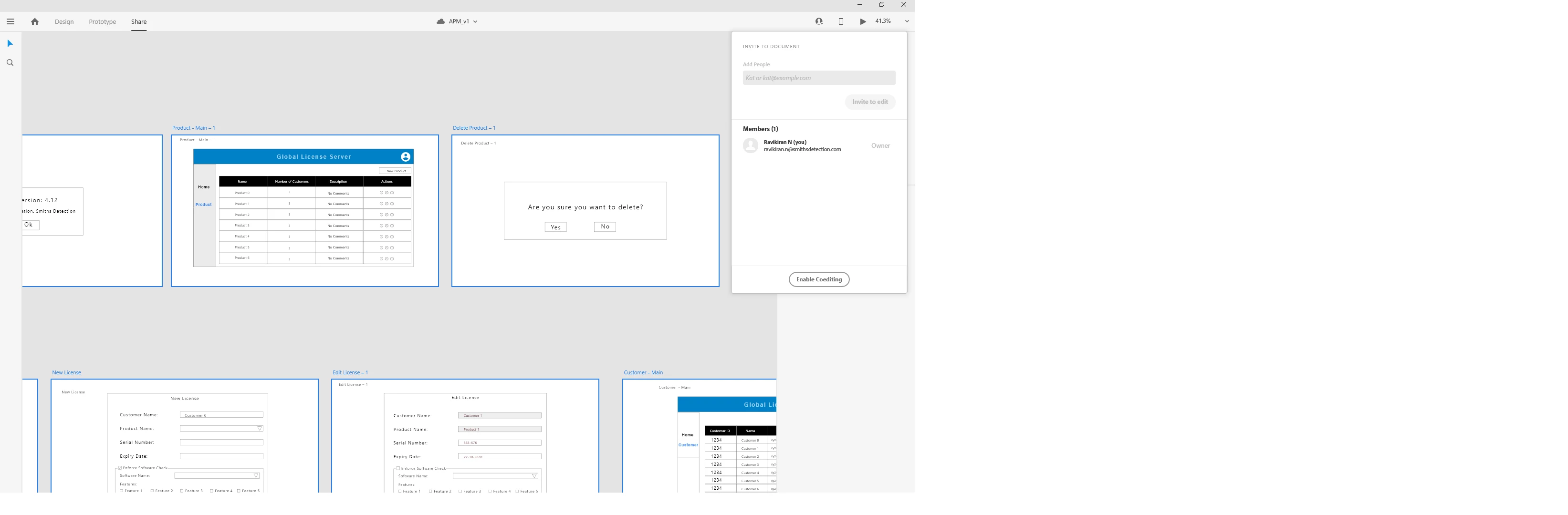1568x515 pixels.
Task: Tick Feature 2 checkbox in Edit License
Action: click(x=430, y=491)
